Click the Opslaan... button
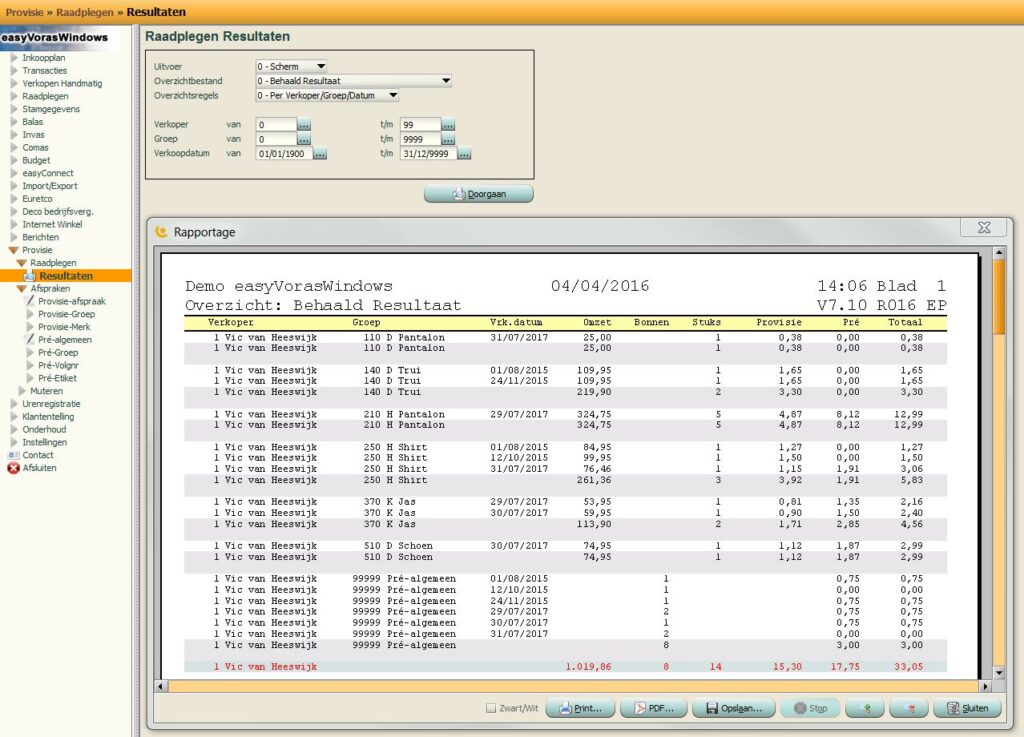 [x=733, y=708]
